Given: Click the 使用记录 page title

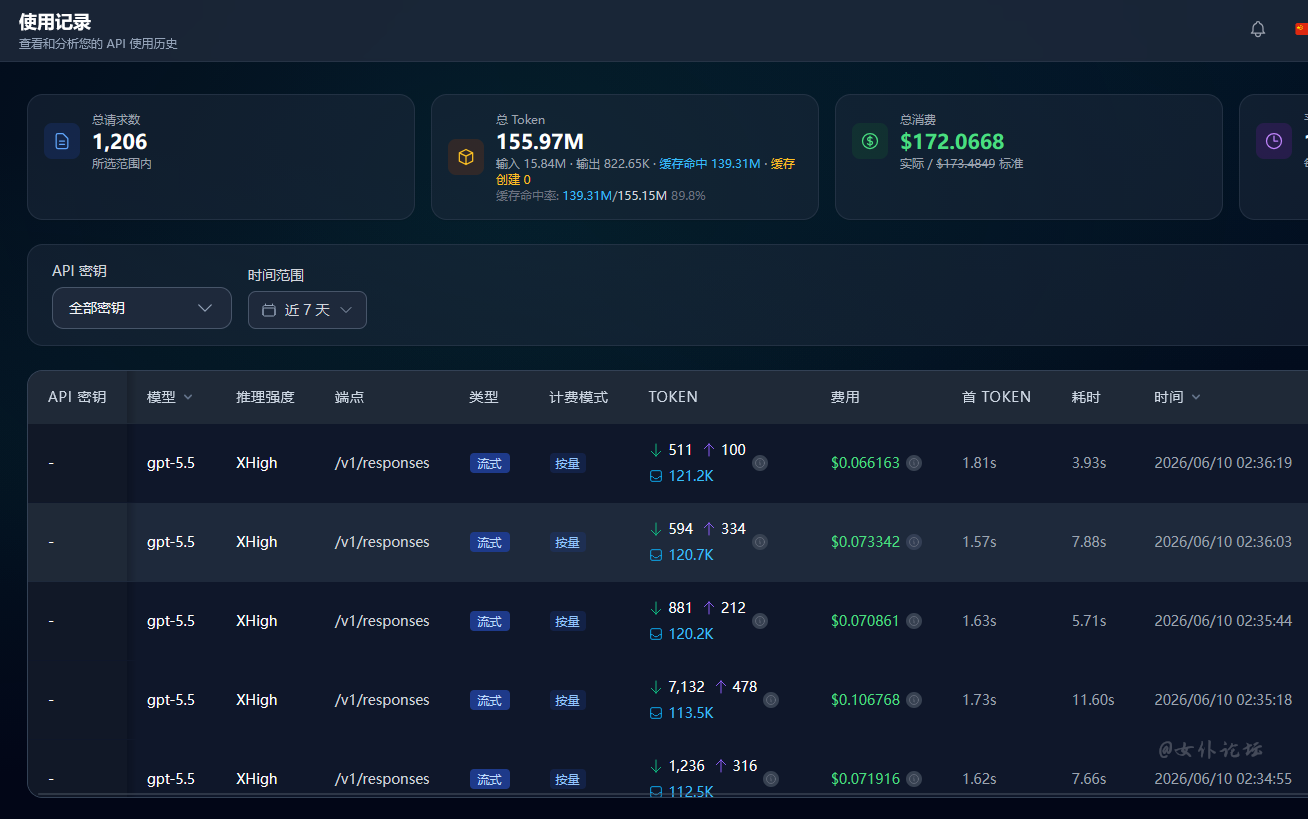Looking at the screenshot, I should [55, 22].
